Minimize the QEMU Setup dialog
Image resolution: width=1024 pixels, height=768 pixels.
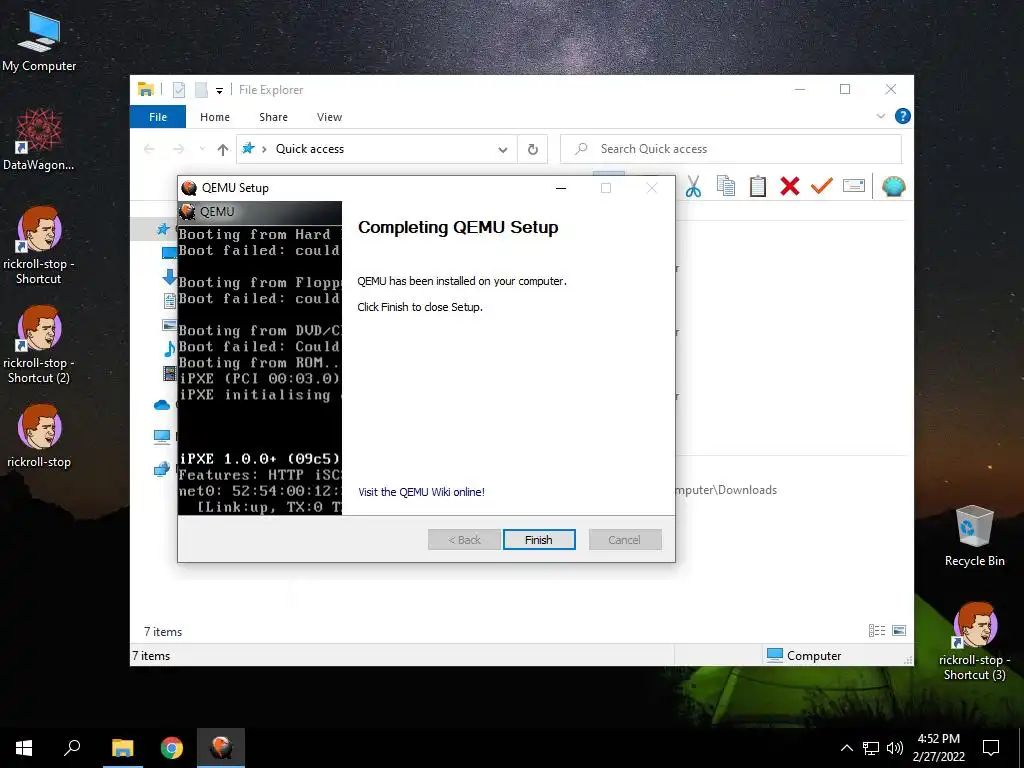coord(560,188)
